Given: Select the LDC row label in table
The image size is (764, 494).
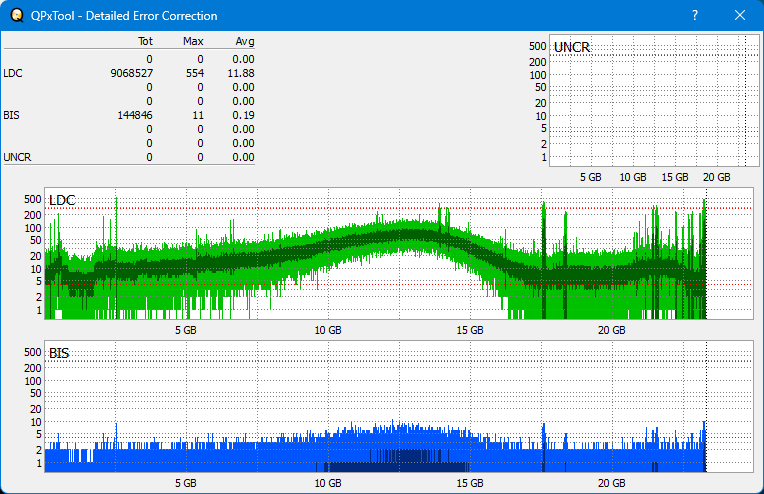Looking at the screenshot, I should coord(13,73).
